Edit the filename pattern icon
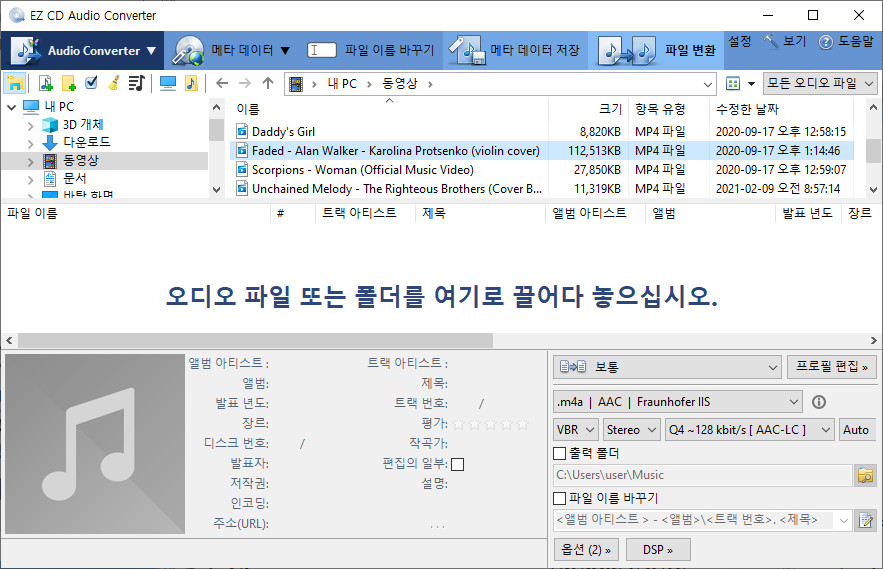 (865, 519)
